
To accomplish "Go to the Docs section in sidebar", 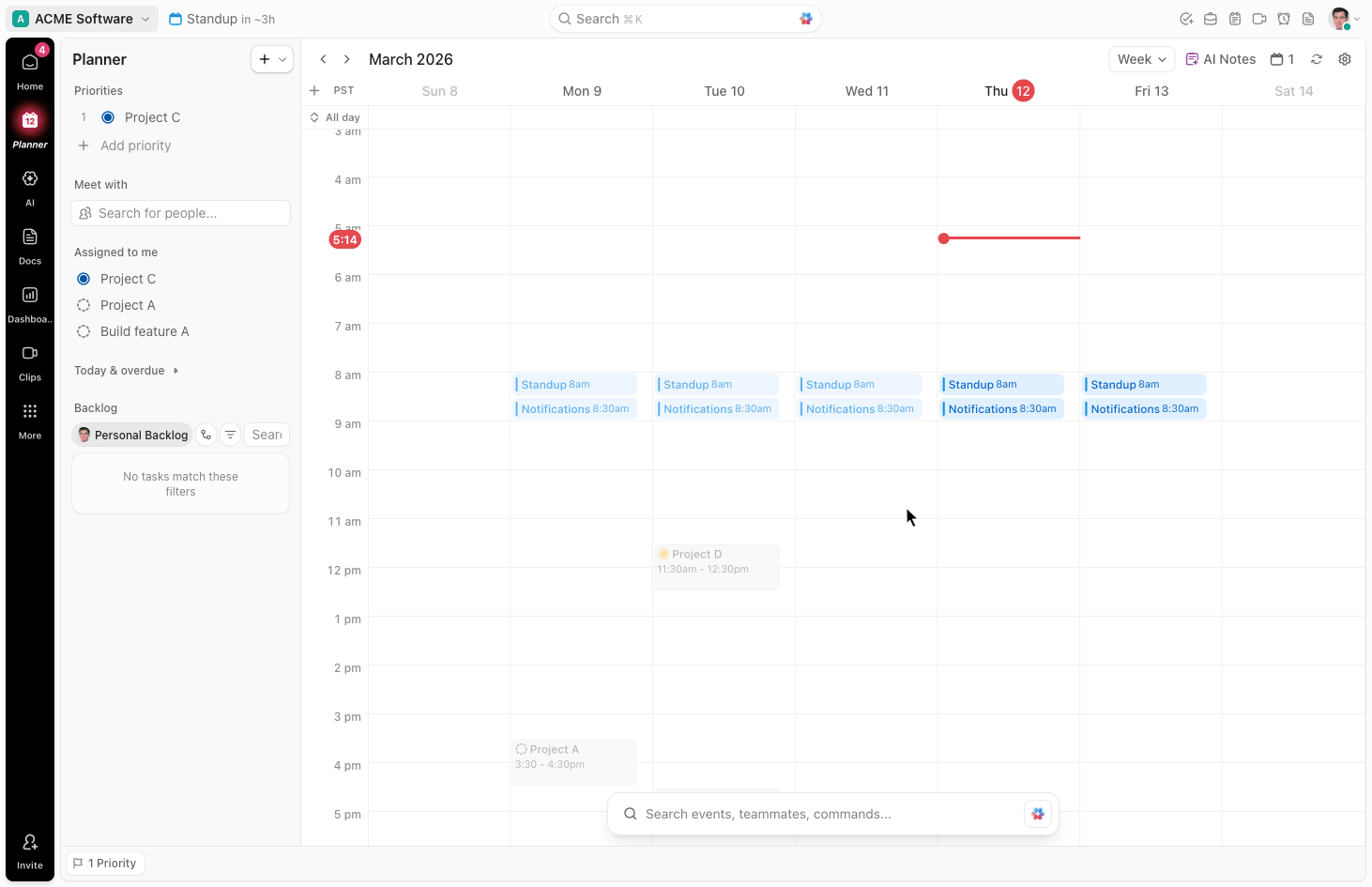I will [x=29, y=244].
